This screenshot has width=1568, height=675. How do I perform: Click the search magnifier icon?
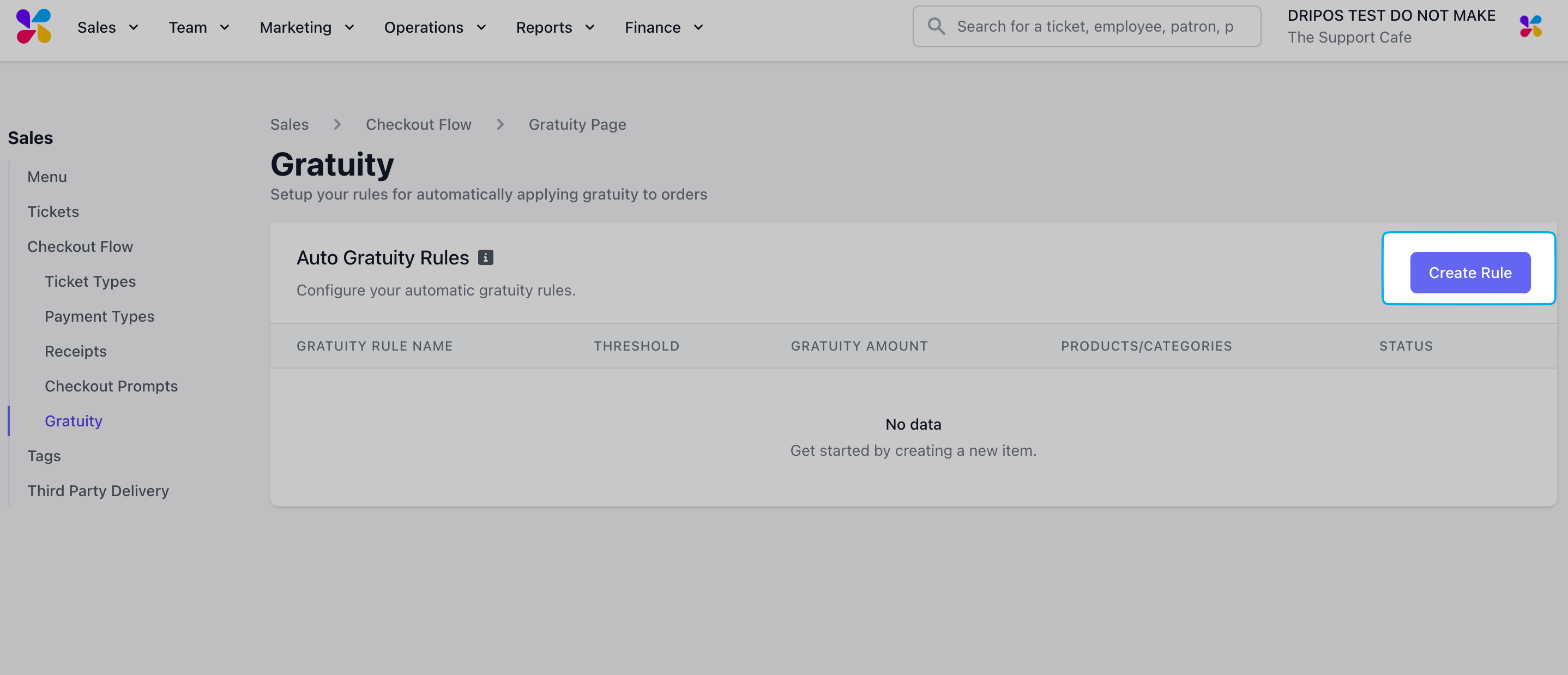tap(936, 26)
